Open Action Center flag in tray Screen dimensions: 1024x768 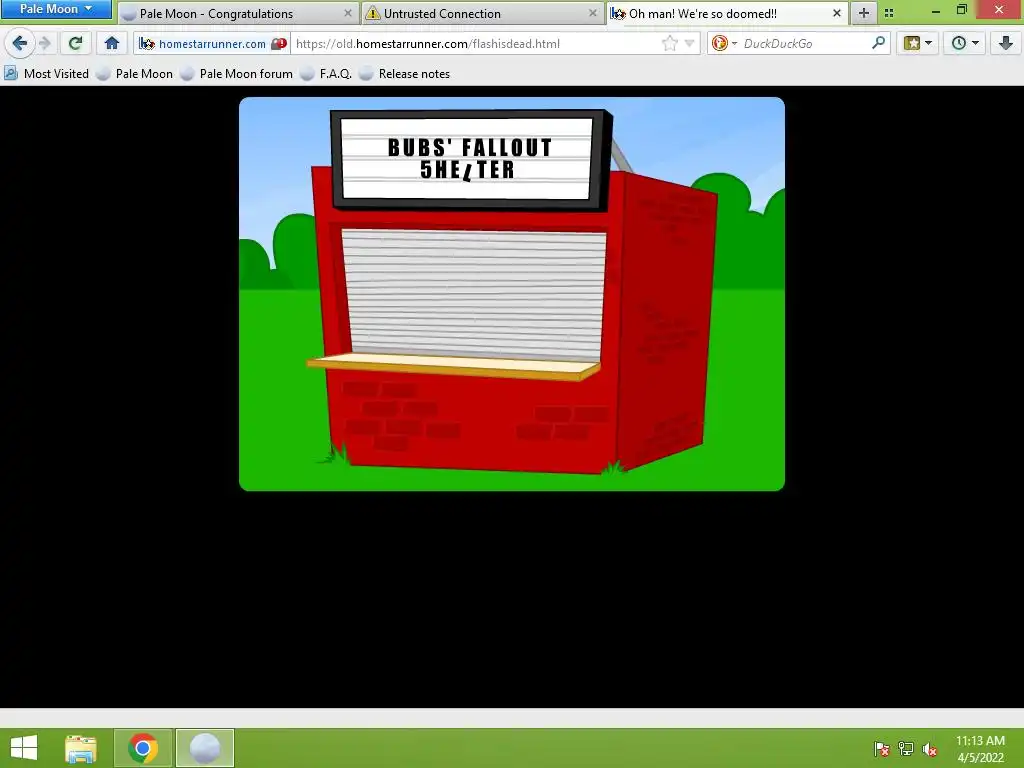(881, 749)
